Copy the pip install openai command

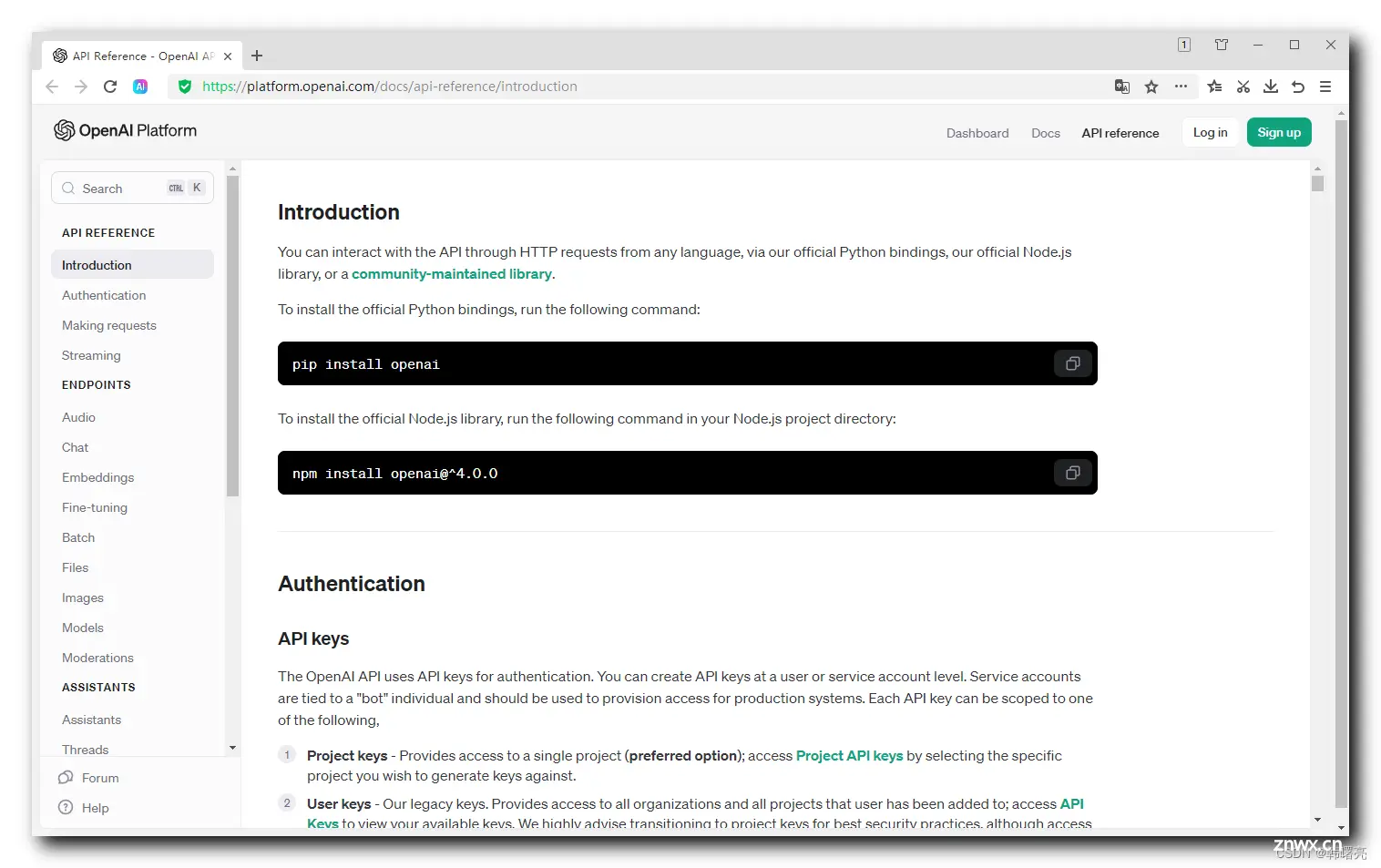point(1072,363)
